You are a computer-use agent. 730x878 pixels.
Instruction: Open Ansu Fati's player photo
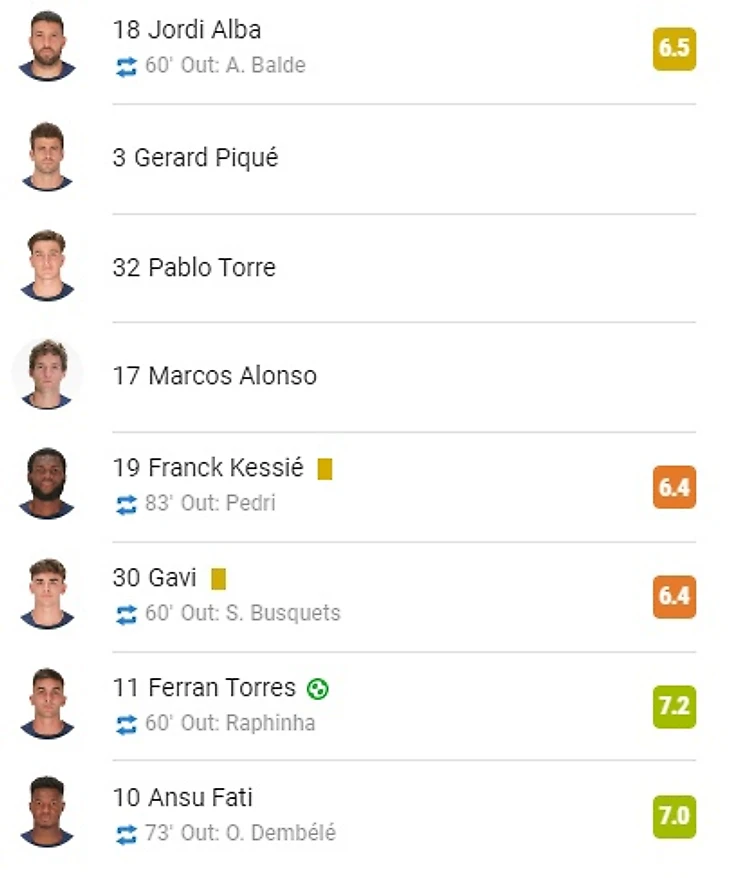coord(47,813)
